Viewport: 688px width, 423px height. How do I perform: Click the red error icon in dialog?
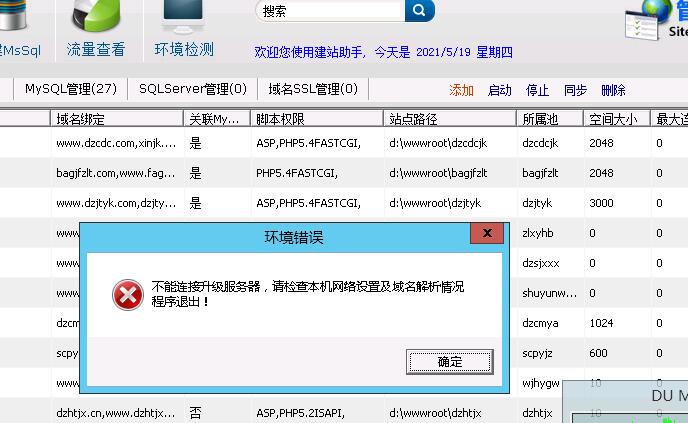pos(127,294)
